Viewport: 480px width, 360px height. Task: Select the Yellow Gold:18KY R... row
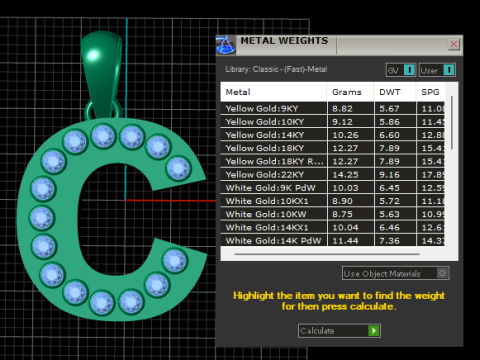pyautogui.click(x=332, y=161)
